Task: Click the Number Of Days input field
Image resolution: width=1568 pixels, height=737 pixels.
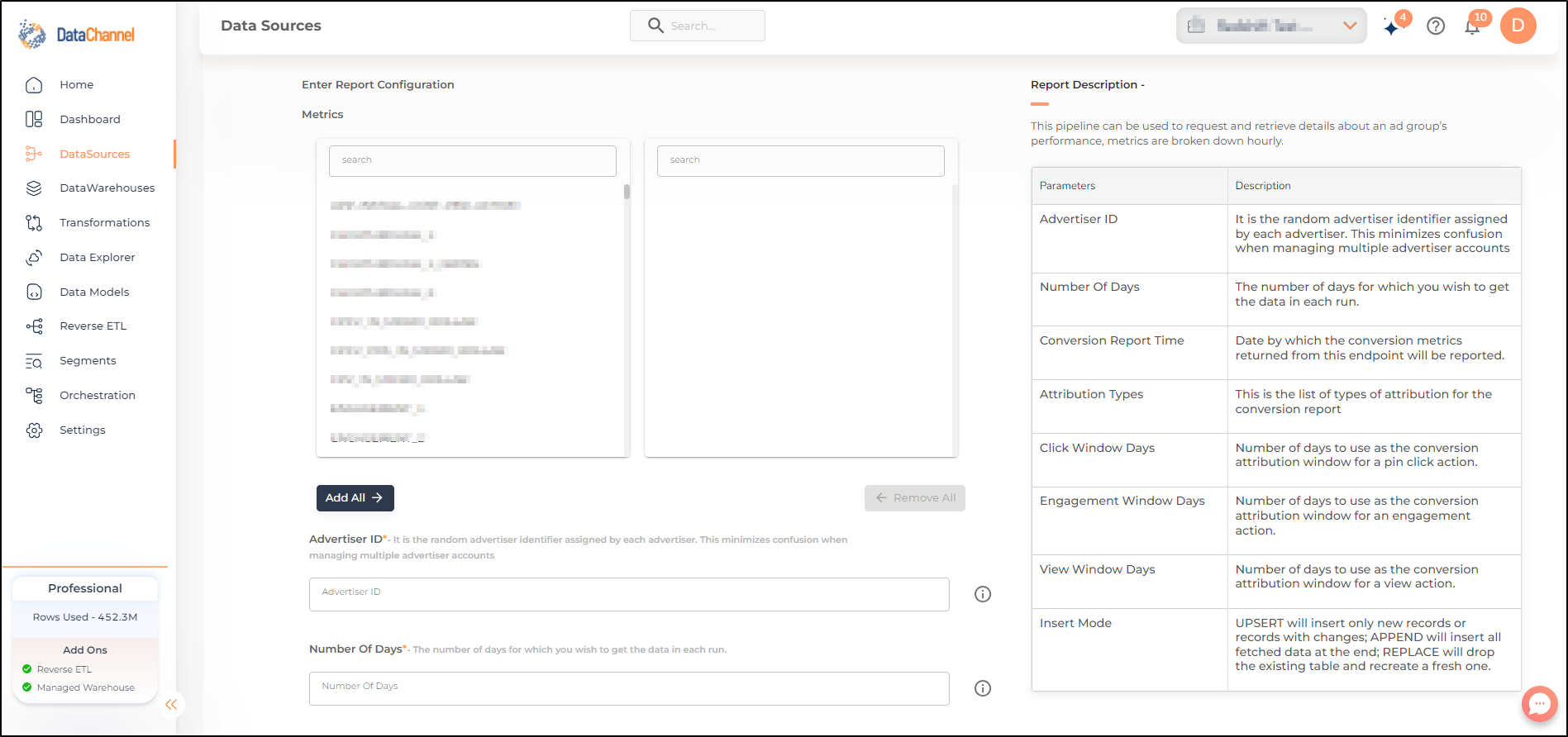Action: [629, 688]
